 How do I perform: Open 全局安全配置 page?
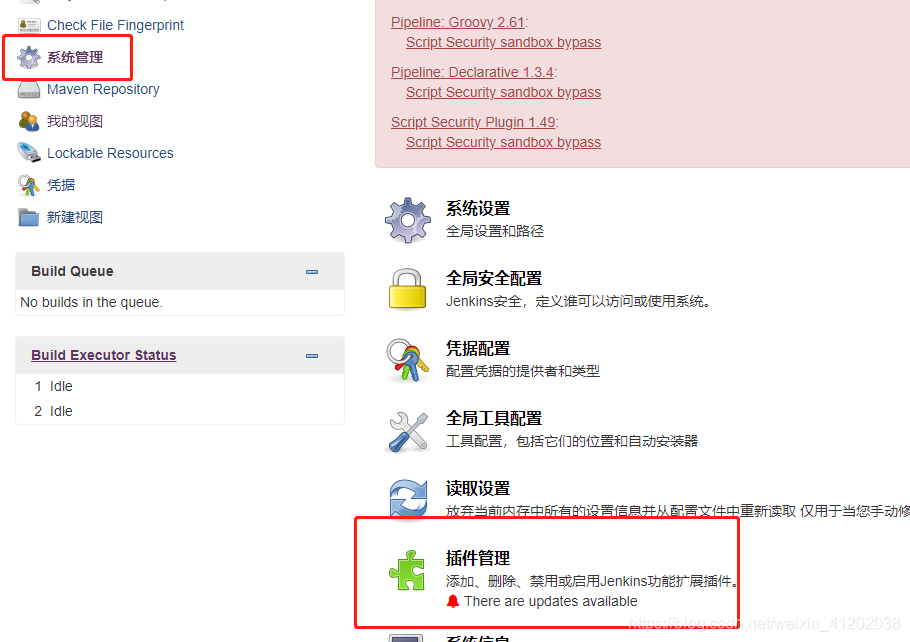click(x=494, y=279)
